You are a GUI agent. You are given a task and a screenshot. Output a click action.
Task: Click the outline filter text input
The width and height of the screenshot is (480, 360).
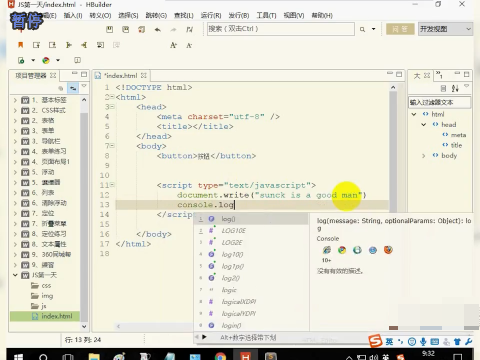click(x=440, y=102)
